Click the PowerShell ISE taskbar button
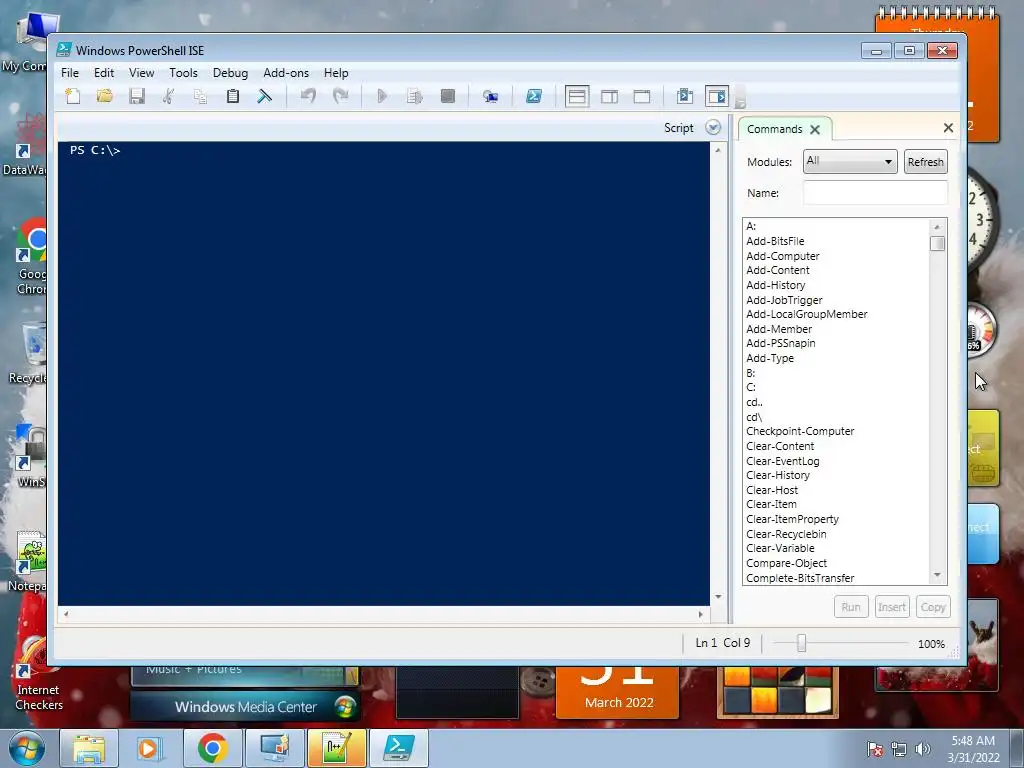1024x768 pixels. (x=398, y=748)
